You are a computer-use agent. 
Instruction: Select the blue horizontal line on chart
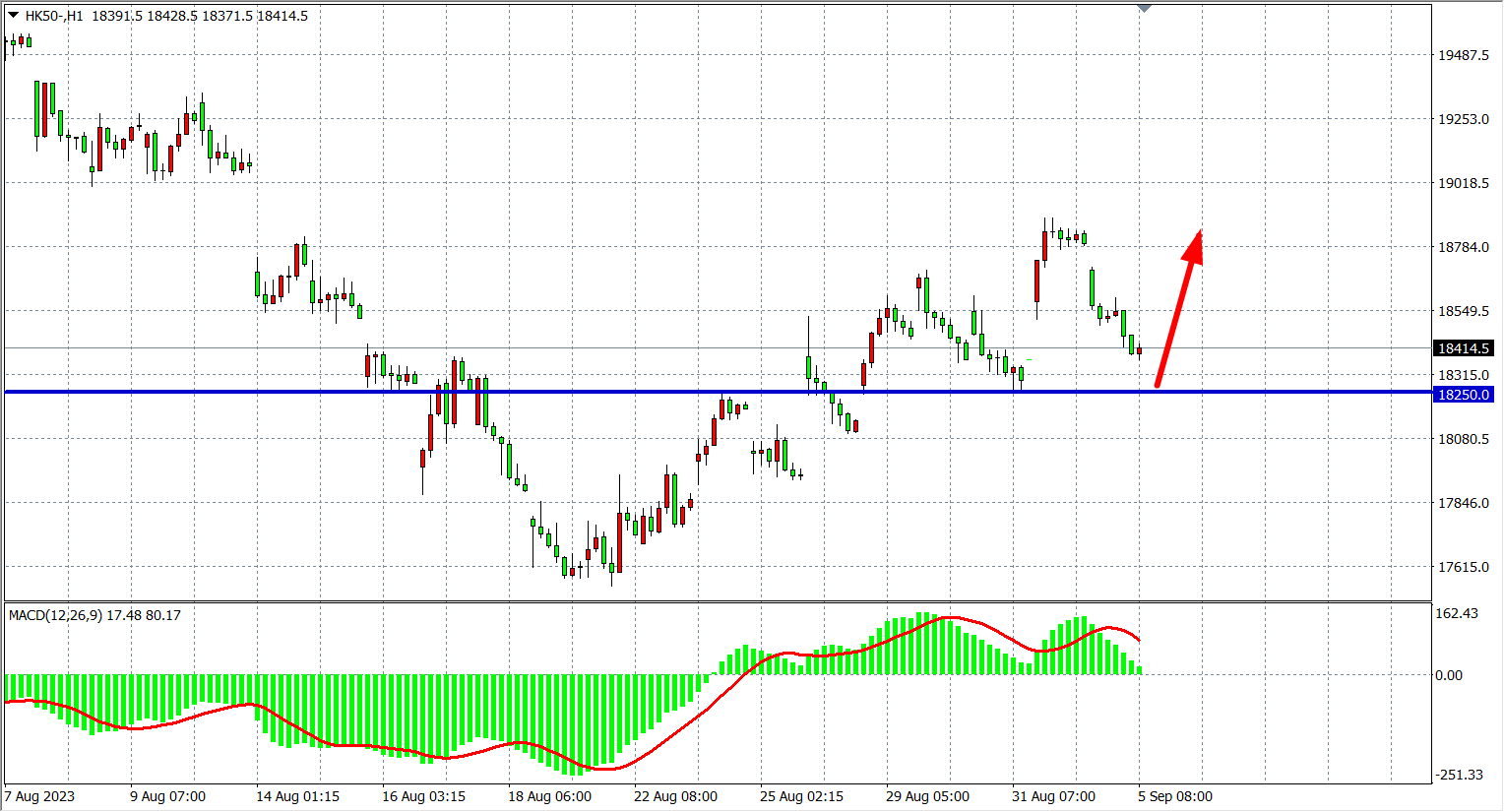click(x=591, y=392)
